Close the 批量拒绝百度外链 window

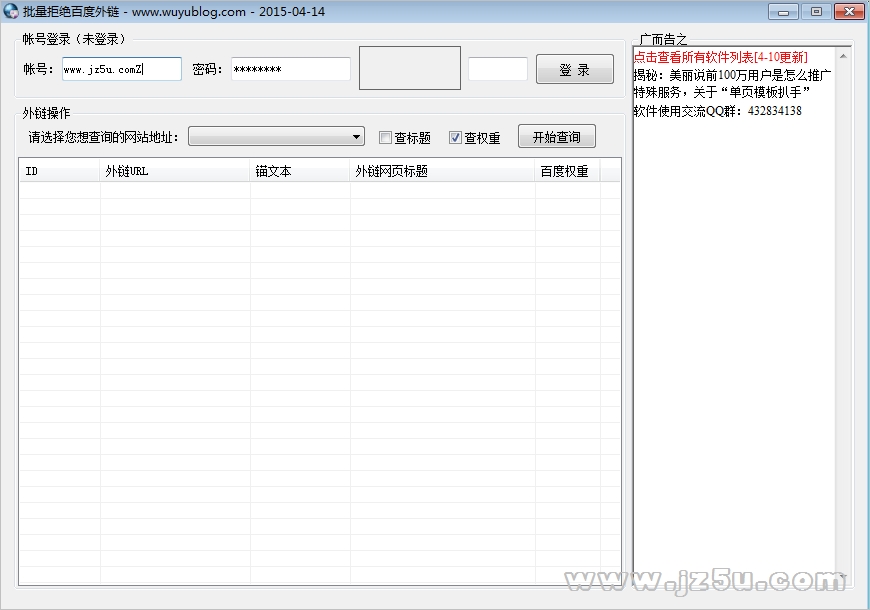pyautogui.click(x=849, y=12)
